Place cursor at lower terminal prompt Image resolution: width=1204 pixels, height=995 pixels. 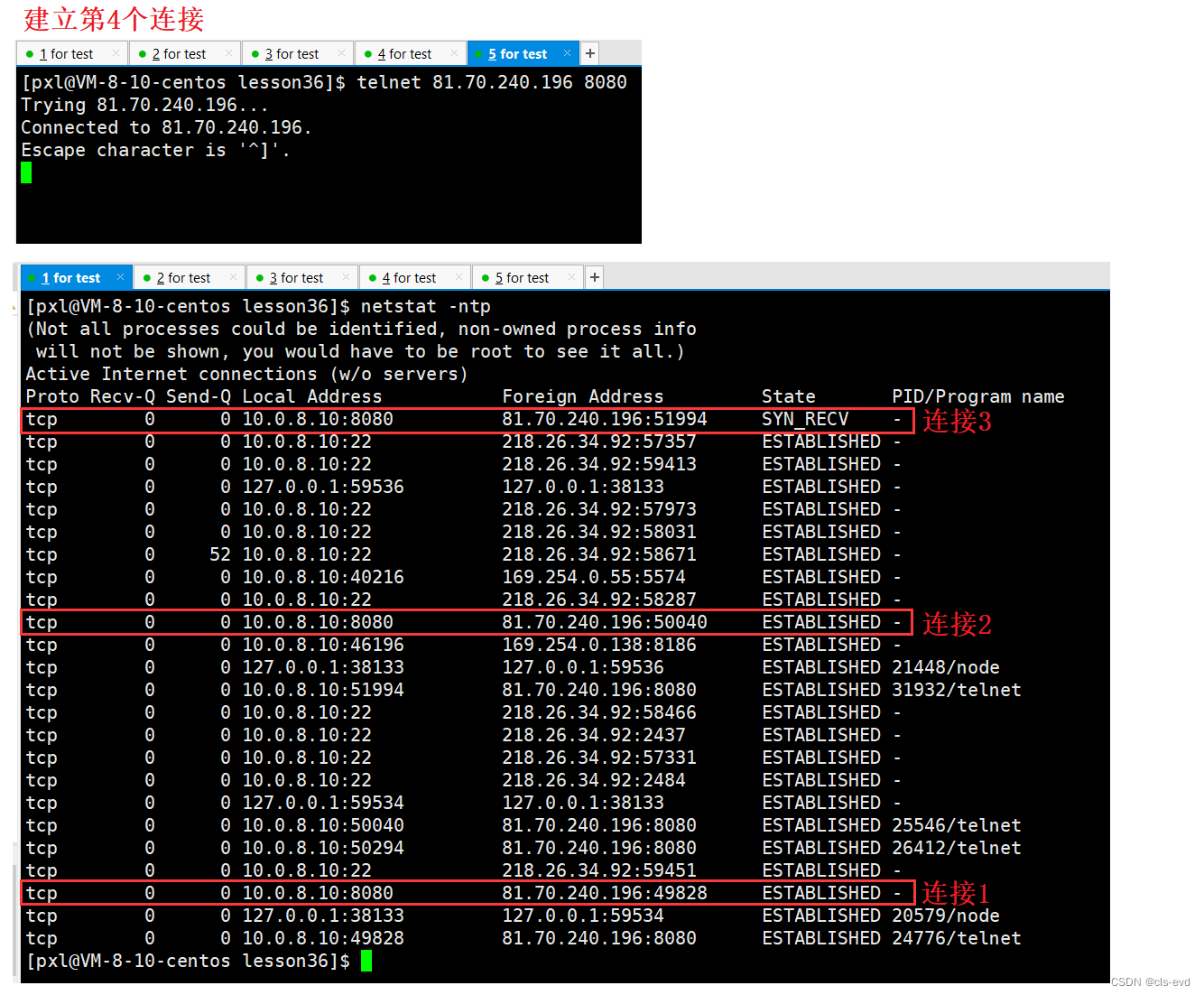click(366, 961)
